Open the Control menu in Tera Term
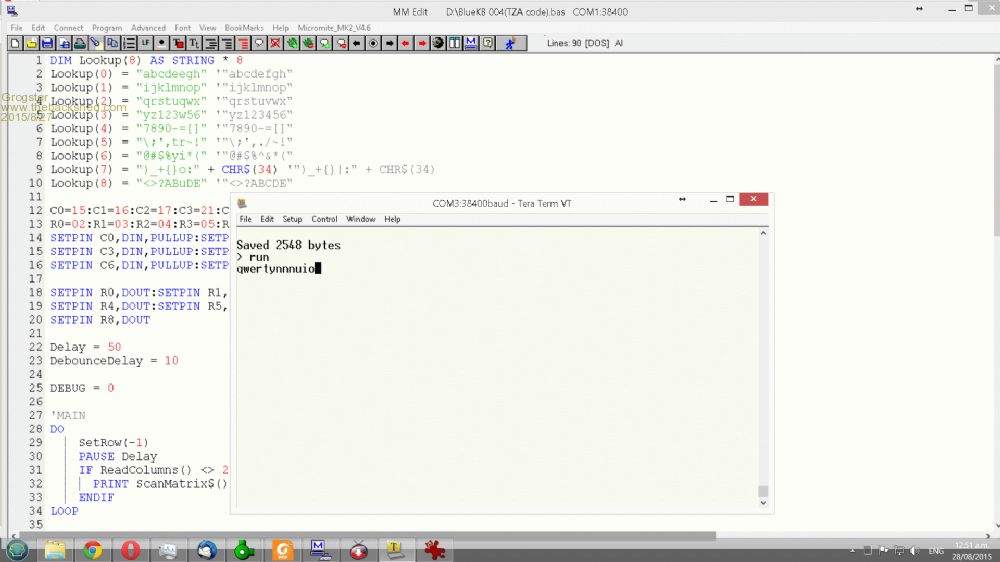The width and height of the screenshot is (1000, 562). tap(324, 219)
